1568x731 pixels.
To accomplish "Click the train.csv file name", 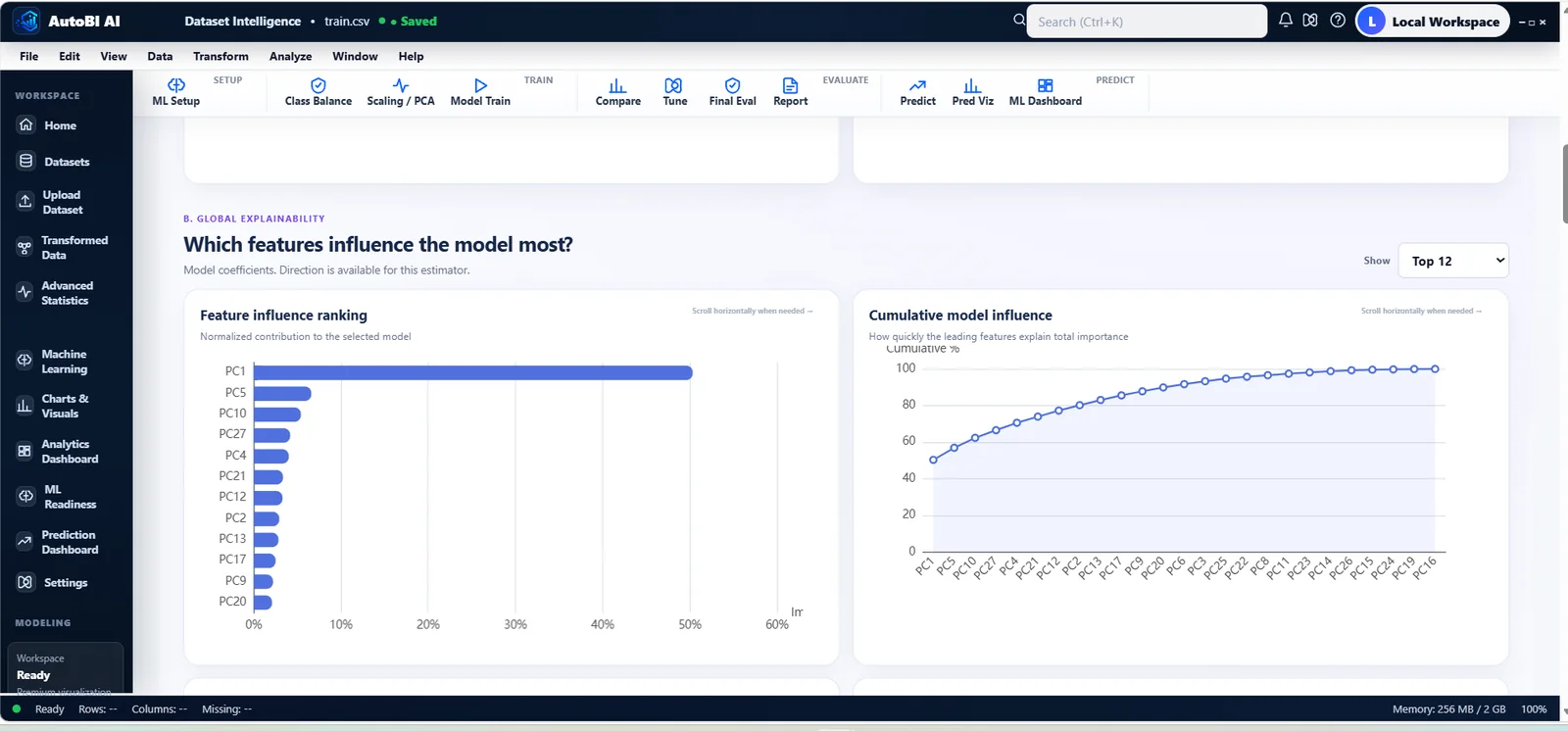I will (347, 22).
